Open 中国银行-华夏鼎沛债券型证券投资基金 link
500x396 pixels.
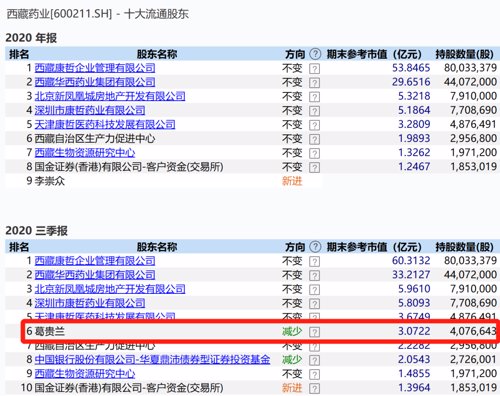(152, 360)
